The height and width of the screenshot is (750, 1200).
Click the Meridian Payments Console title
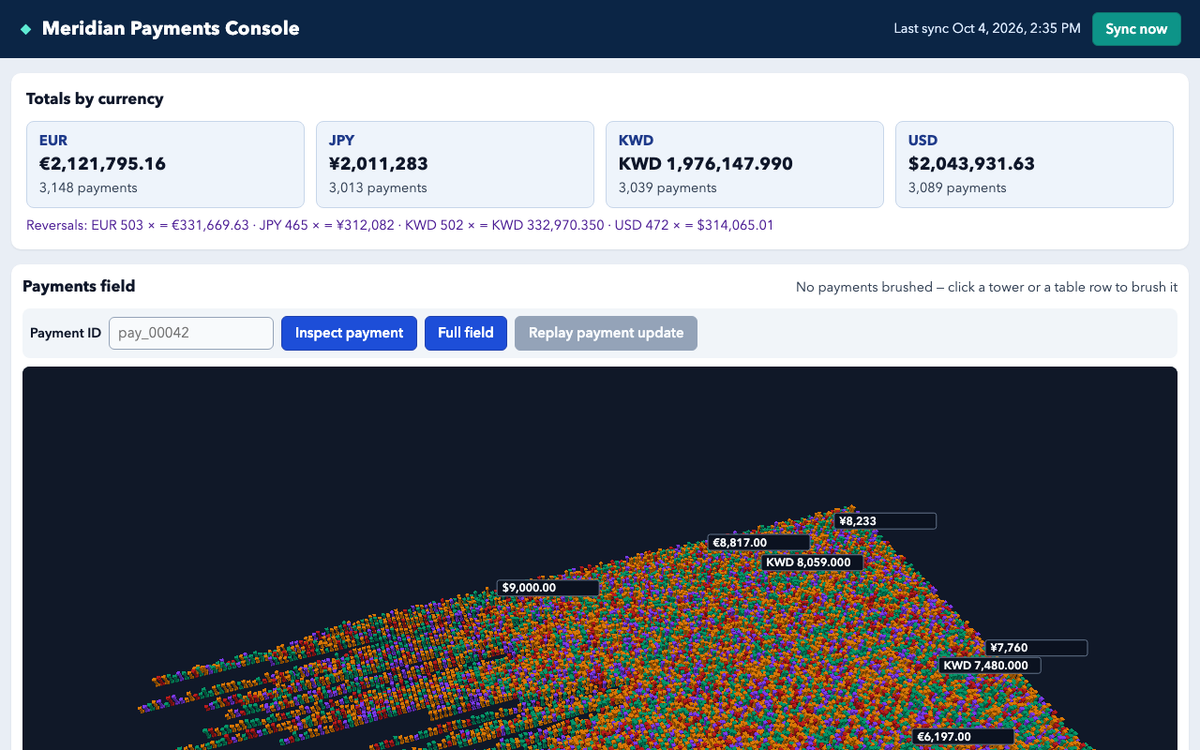171,29
